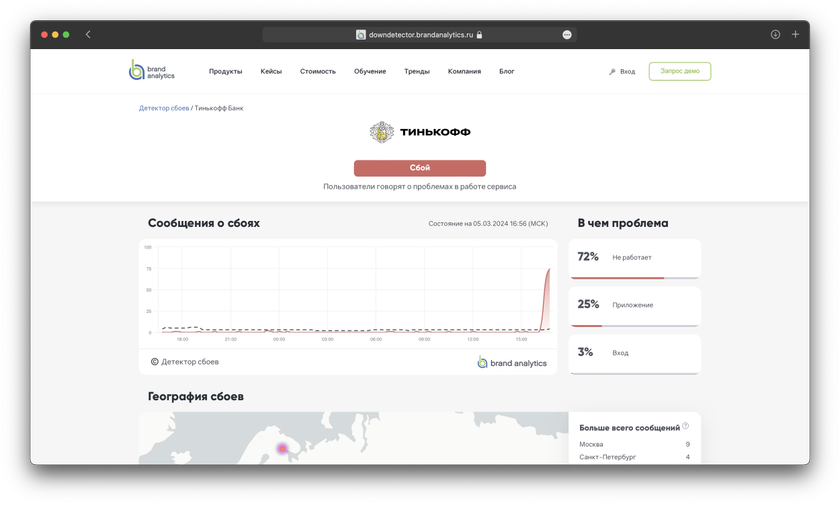Select the Не работает problem card
This screenshot has height=505, width=840.
(x=634, y=259)
